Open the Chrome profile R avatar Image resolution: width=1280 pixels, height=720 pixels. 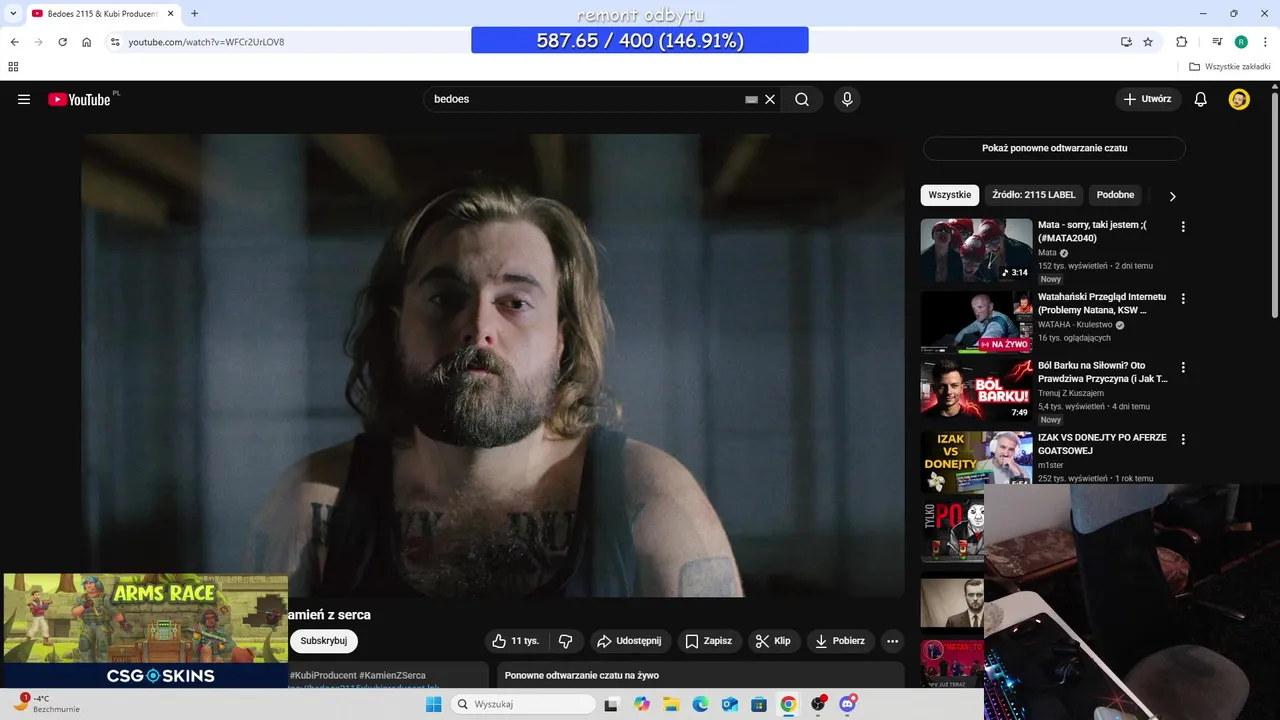tap(1241, 42)
